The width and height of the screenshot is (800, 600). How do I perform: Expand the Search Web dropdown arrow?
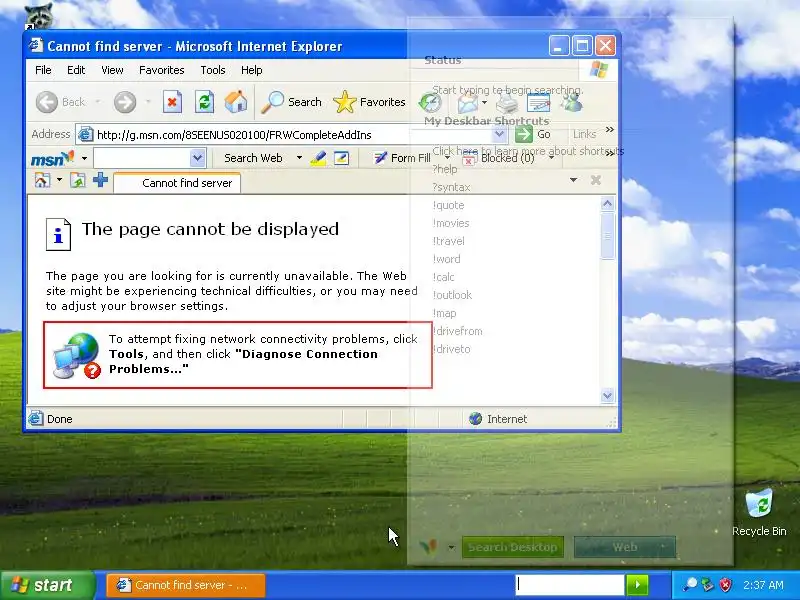(299, 158)
